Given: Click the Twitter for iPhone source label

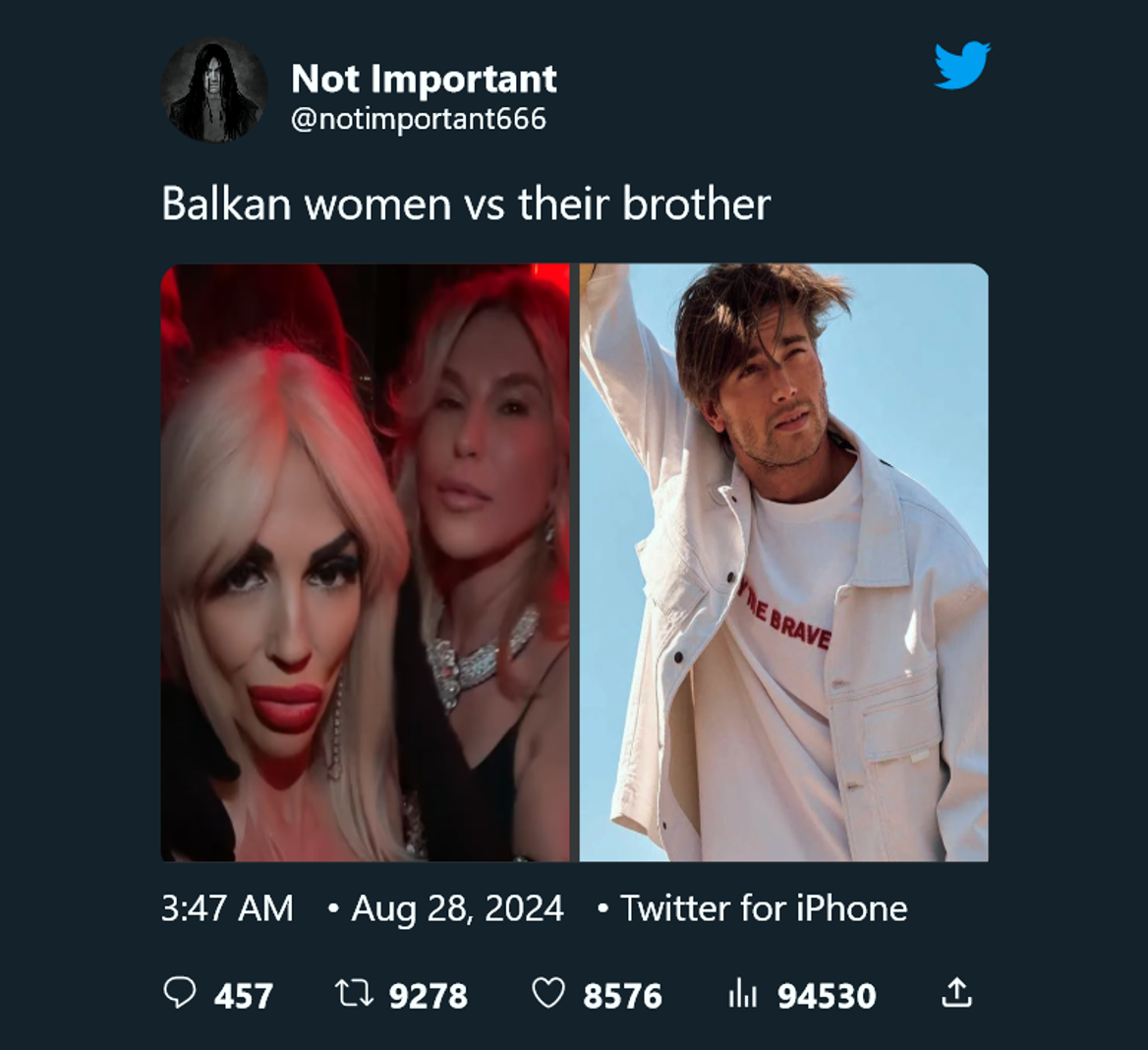Looking at the screenshot, I should tap(764, 908).
